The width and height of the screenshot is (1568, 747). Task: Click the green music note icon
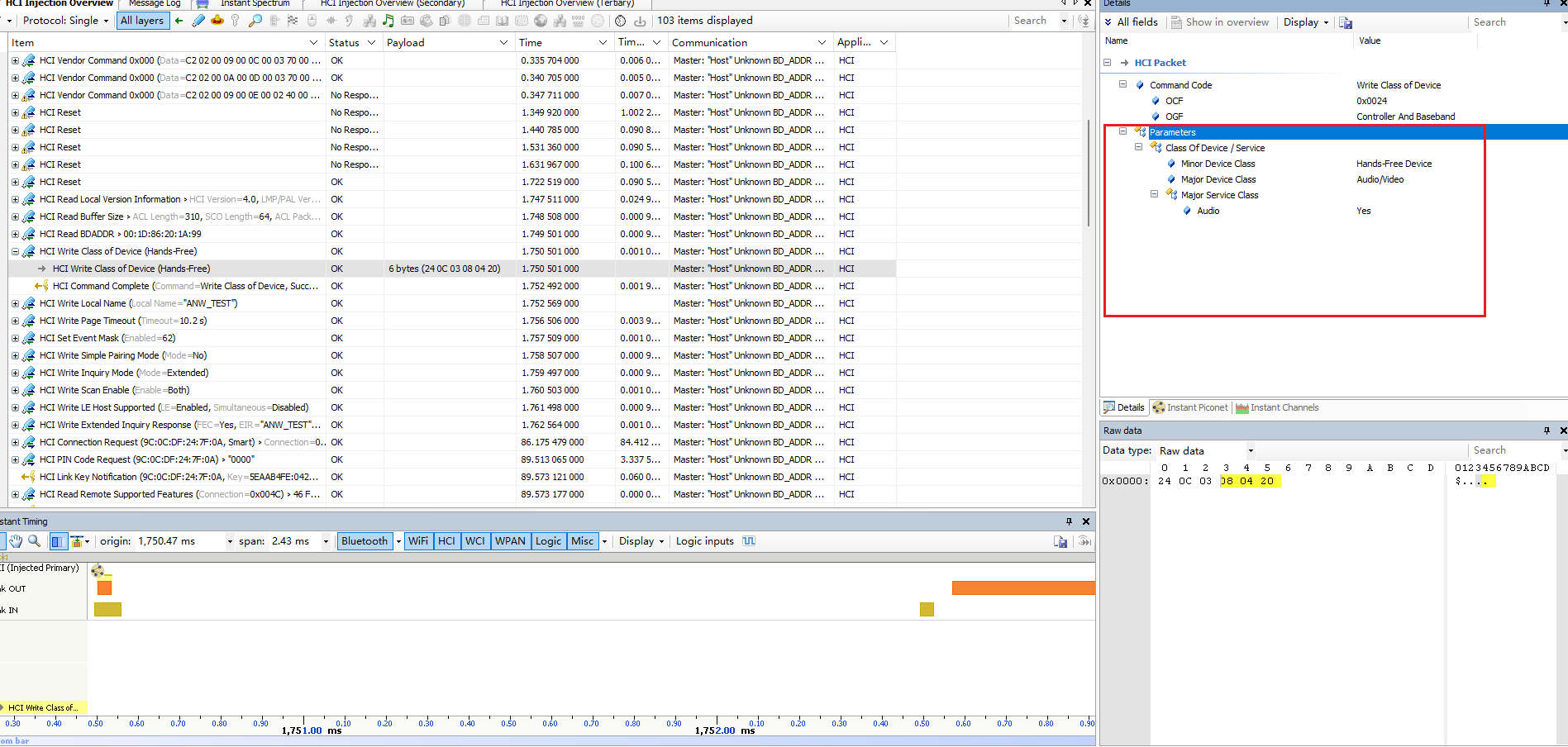coord(388,21)
